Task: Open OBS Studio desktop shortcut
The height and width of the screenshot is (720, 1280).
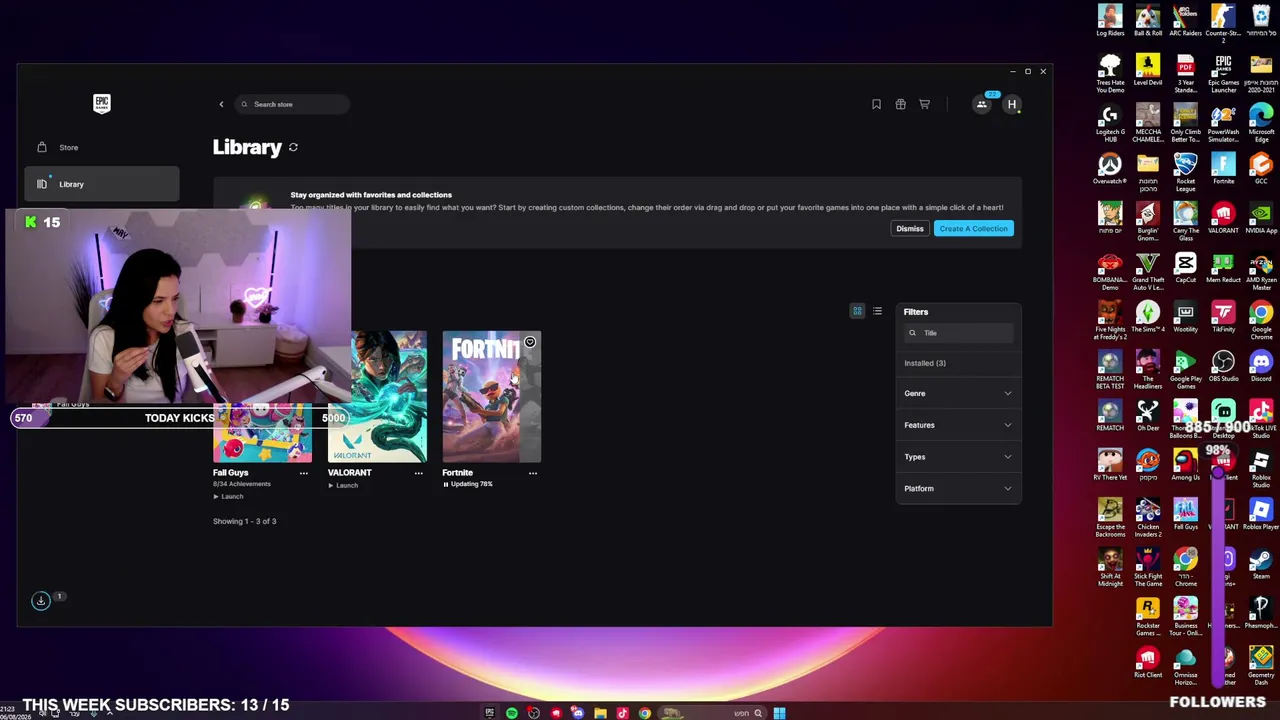Action: click(x=1223, y=365)
